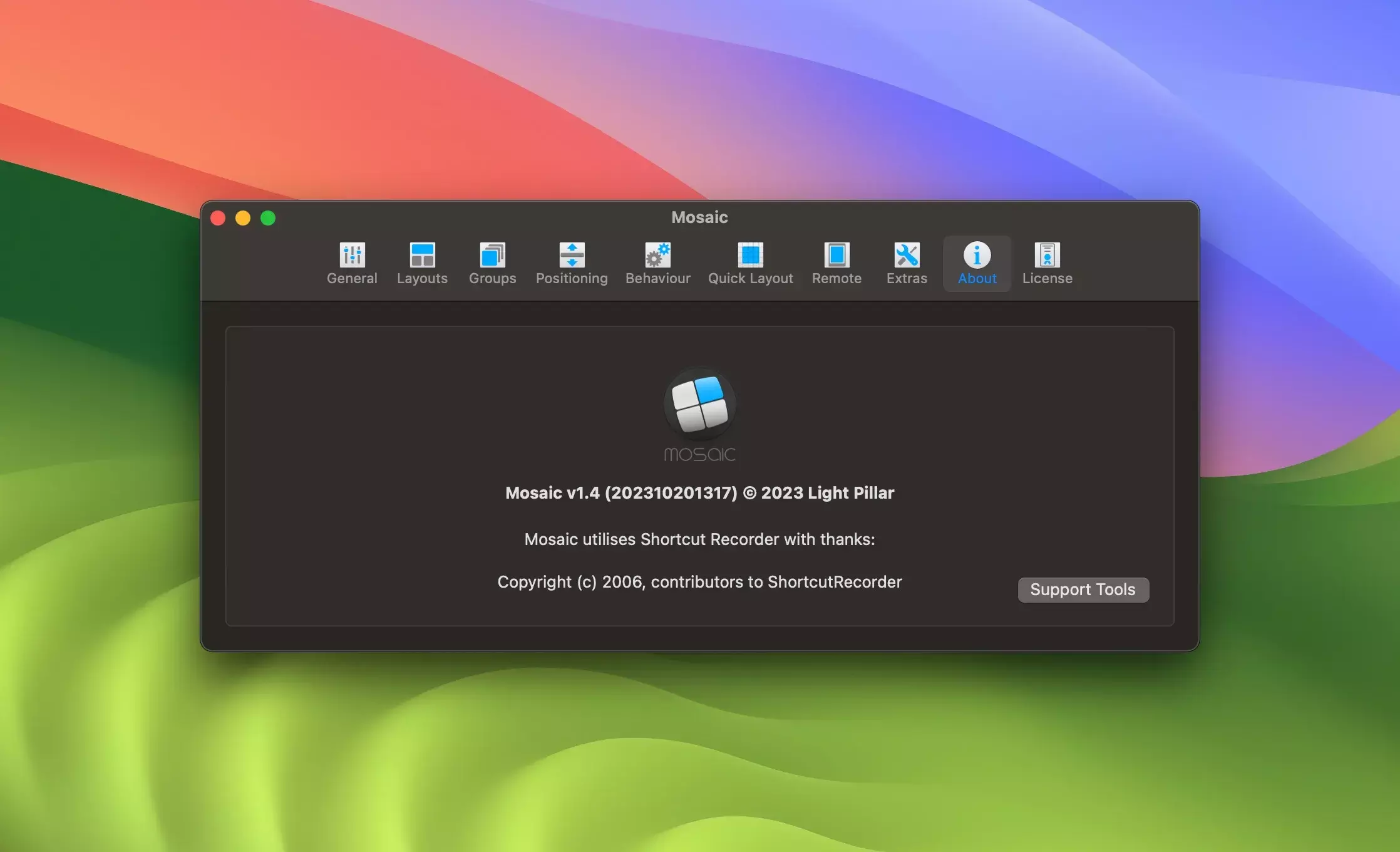Close the Mosaic window
1400x852 pixels.
(218, 218)
